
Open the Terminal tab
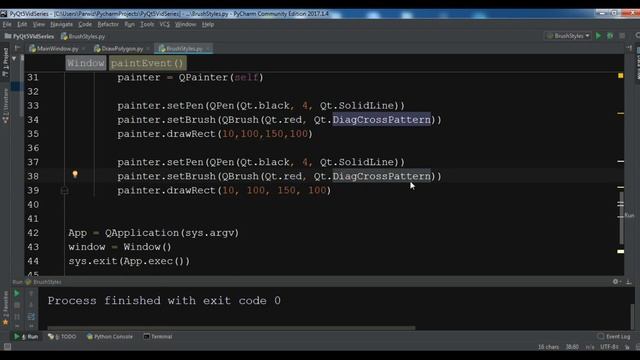[x=158, y=337]
